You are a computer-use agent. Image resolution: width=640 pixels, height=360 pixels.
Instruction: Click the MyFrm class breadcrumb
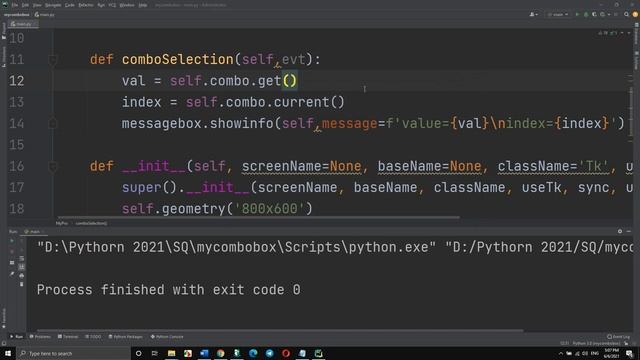point(62,223)
